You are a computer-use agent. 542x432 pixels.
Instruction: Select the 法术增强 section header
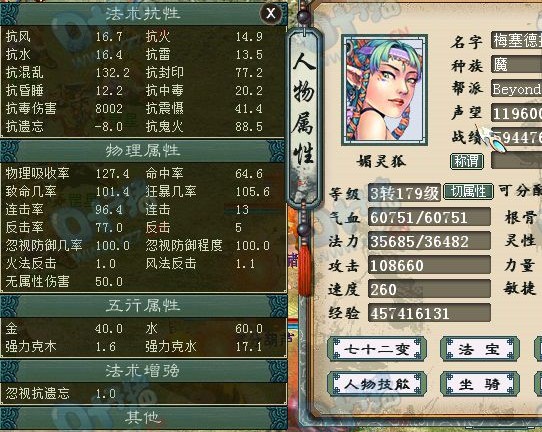coord(143,371)
